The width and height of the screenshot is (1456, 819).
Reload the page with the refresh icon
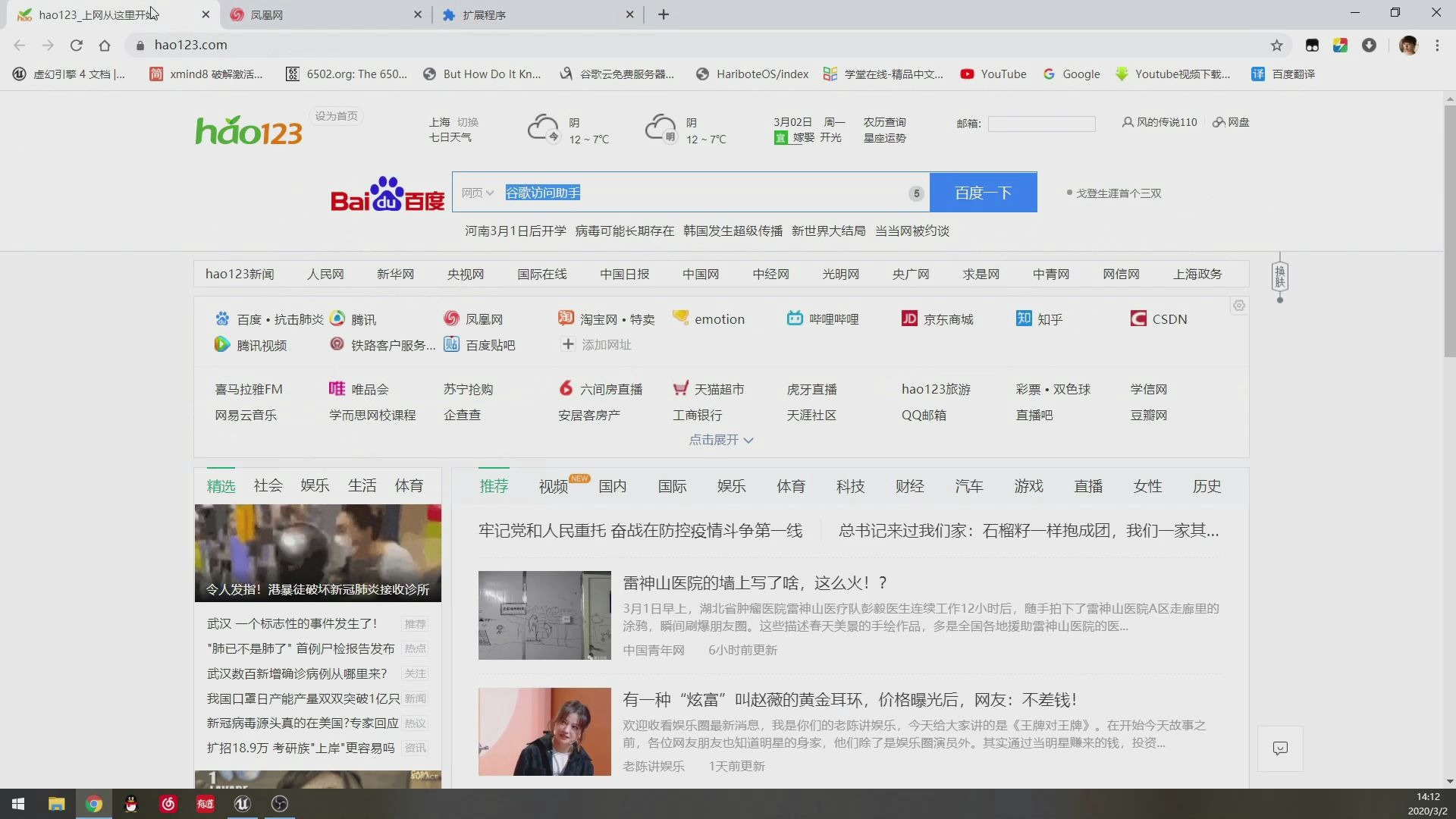(76, 45)
